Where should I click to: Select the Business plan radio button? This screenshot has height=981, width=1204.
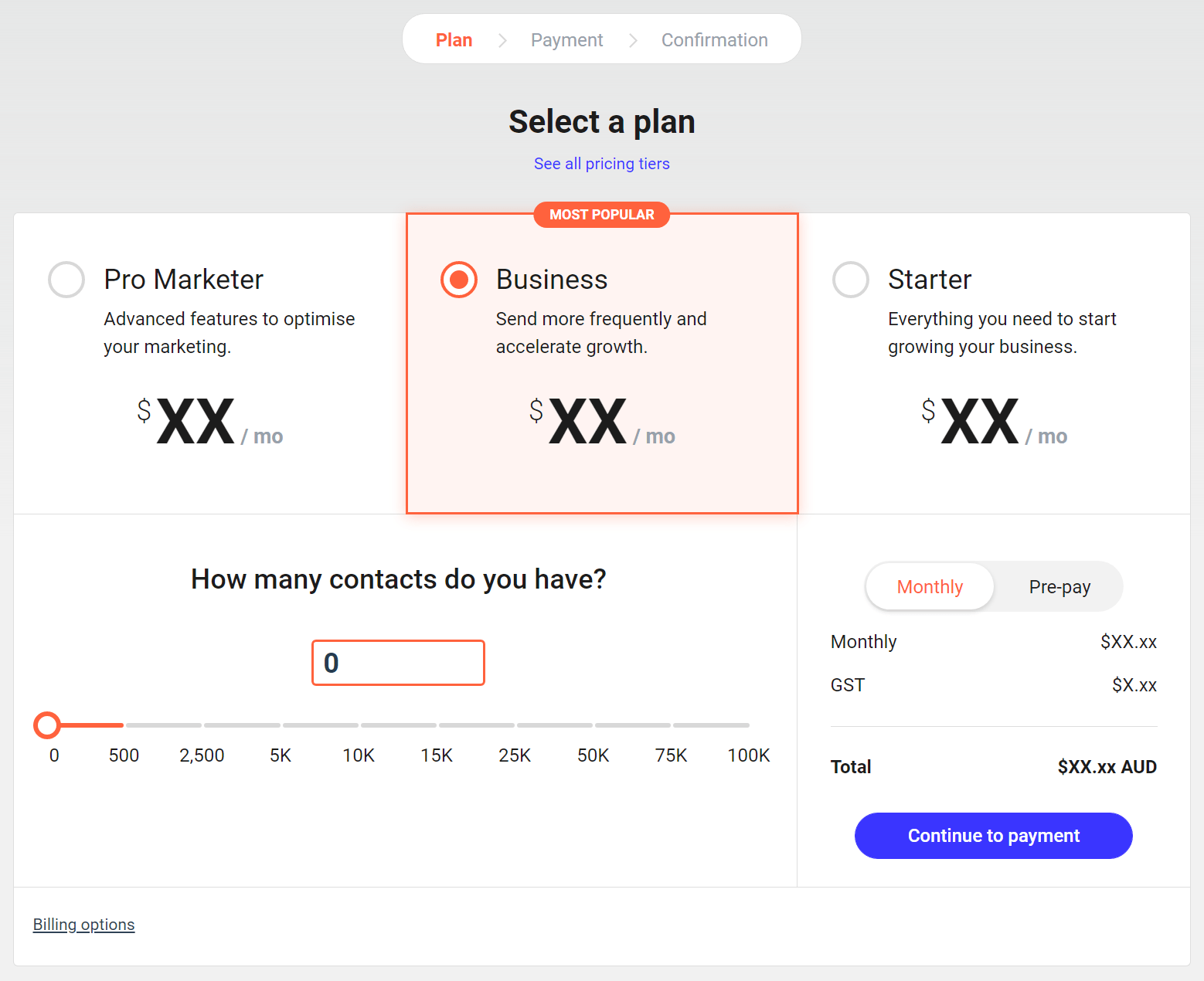tap(457, 280)
